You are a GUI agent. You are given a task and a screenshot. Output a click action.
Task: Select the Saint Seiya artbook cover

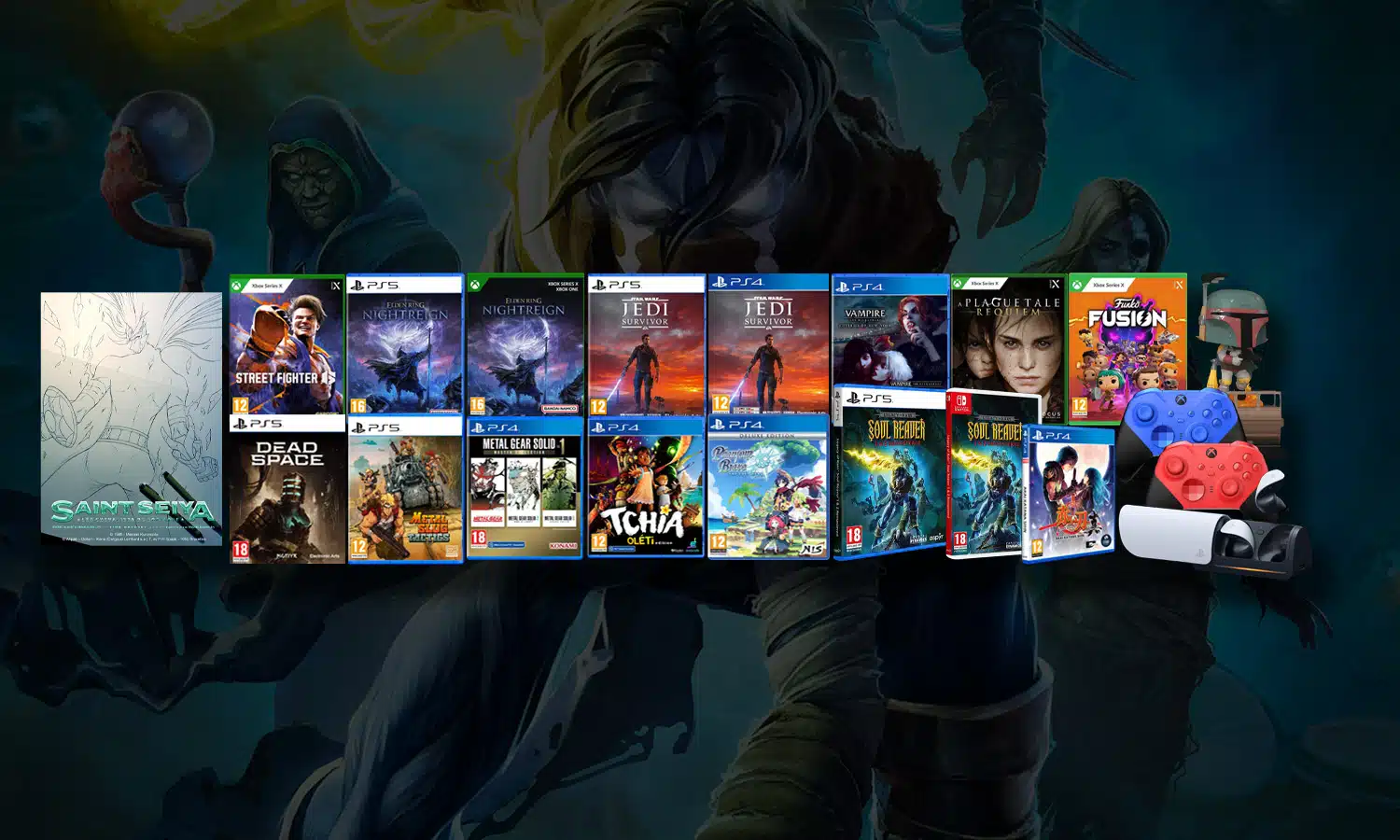[132, 419]
